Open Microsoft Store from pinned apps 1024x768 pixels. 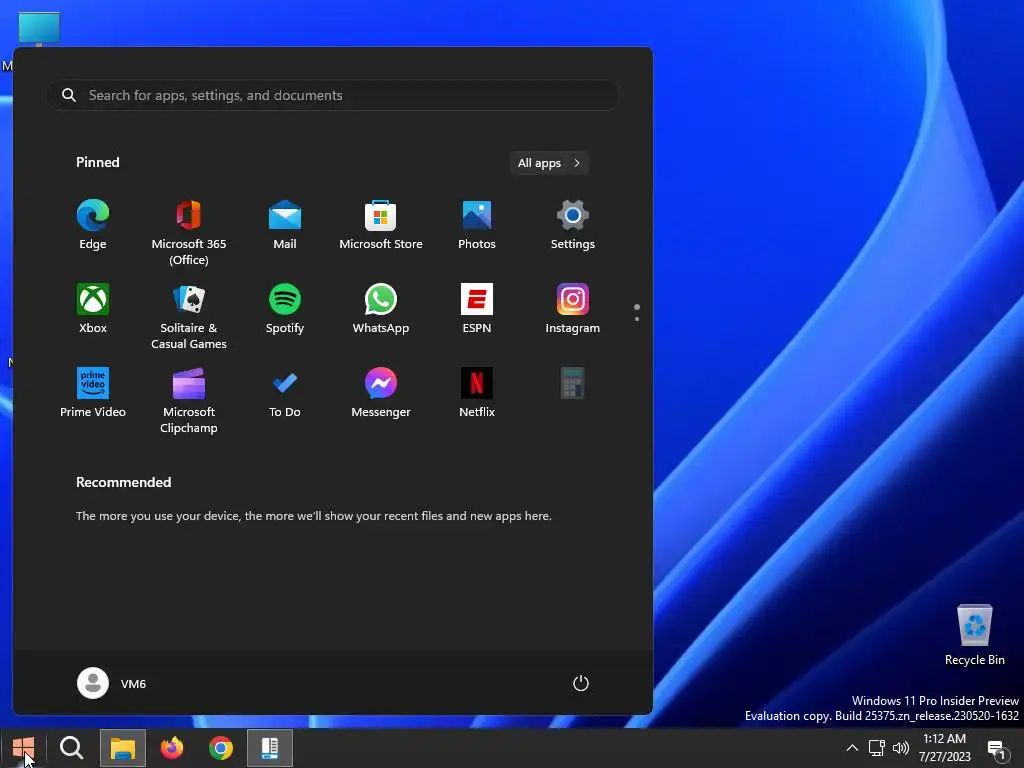point(381,225)
